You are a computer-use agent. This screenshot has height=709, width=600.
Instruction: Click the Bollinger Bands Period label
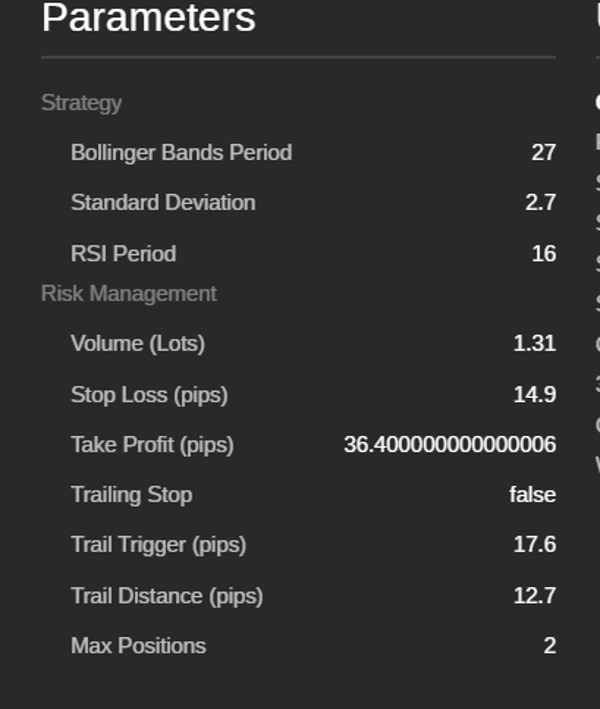pos(181,153)
